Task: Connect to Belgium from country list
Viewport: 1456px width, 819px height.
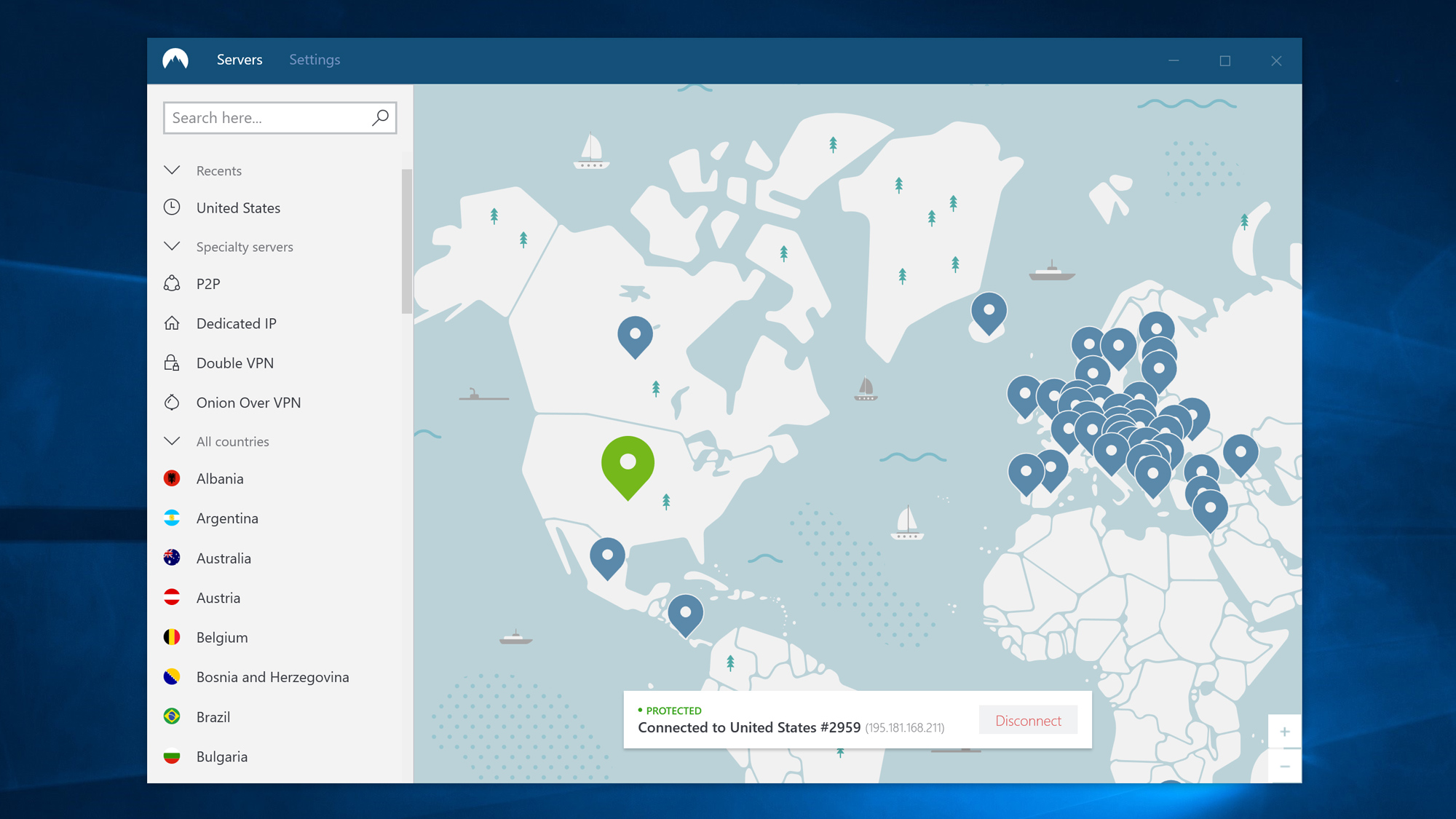Action: [x=222, y=638]
